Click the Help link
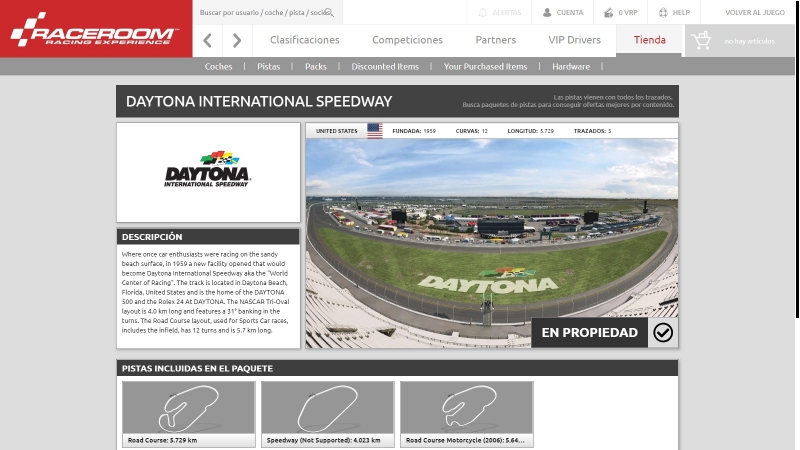This screenshot has height=450, width=800. [681, 13]
